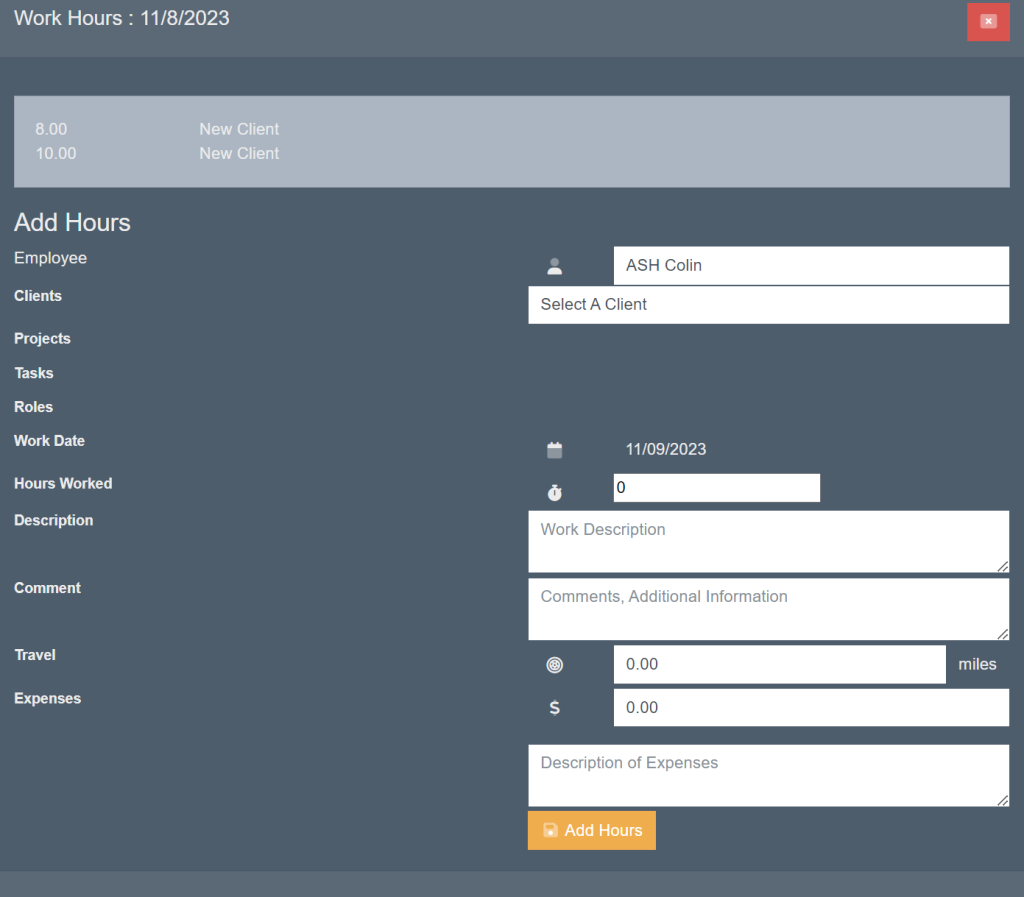Click the Expenses amount input field

(x=810, y=708)
